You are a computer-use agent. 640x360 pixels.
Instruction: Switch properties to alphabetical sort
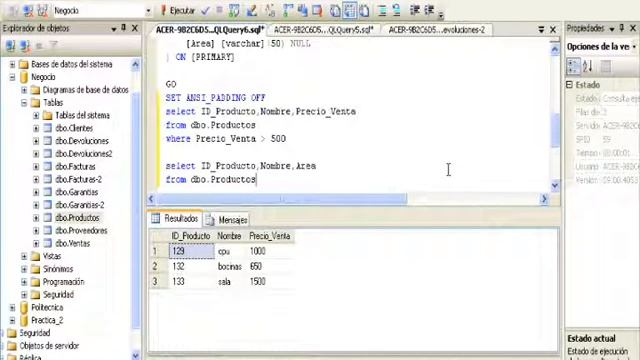(x=588, y=66)
